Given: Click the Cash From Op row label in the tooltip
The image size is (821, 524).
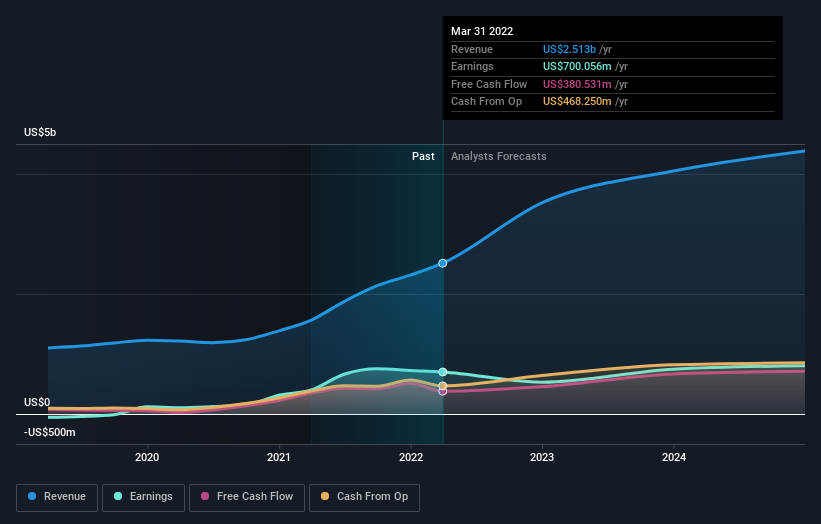Looking at the screenshot, I should 486,102.
